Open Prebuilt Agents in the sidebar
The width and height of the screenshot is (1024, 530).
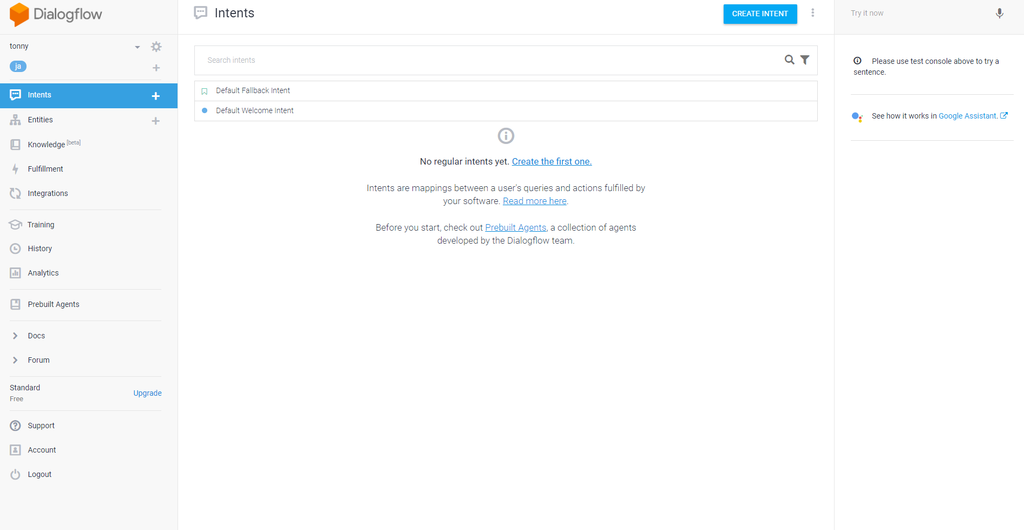click(54, 304)
